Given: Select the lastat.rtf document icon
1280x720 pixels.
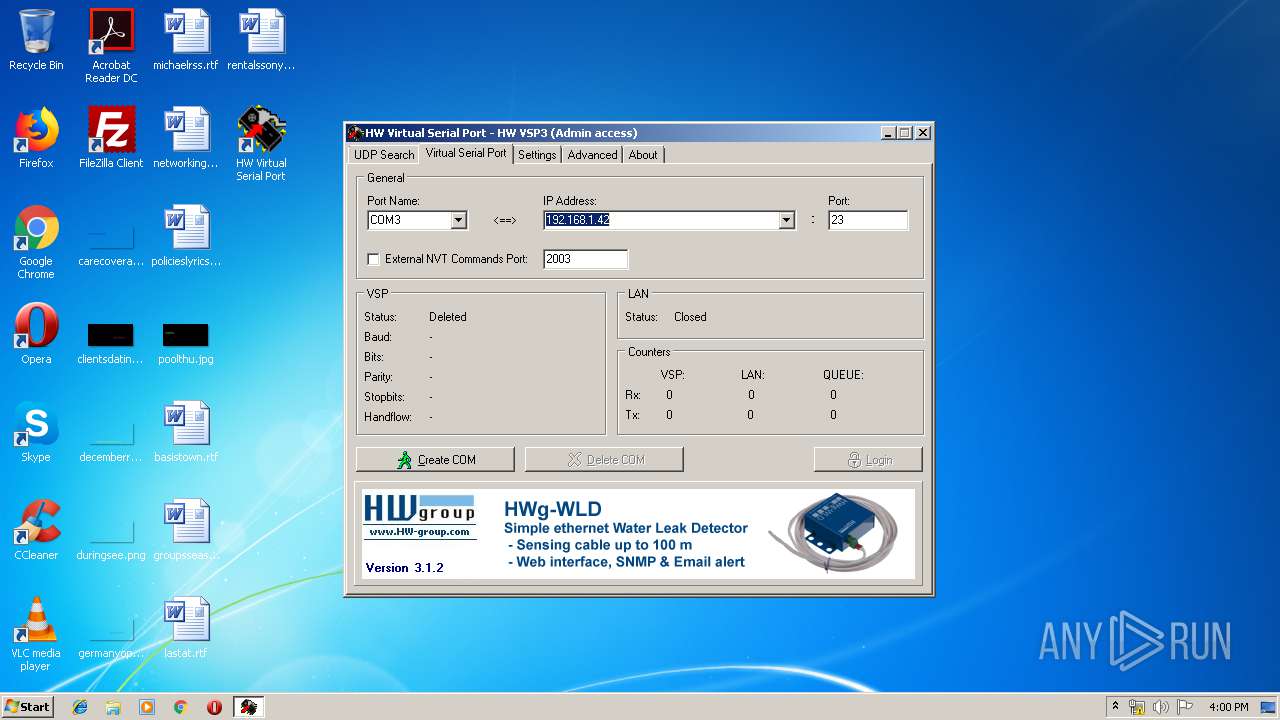Looking at the screenshot, I should (186, 628).
